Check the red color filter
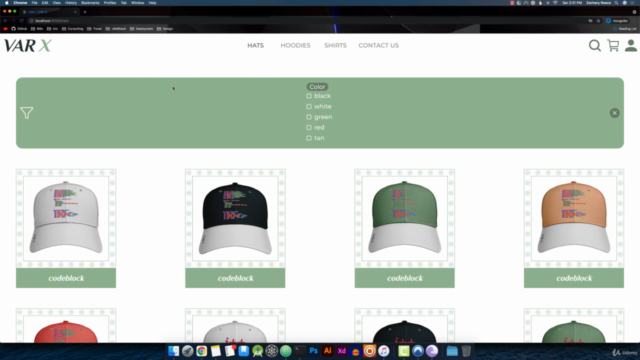Image resolution: width=640 pixels, height=360 pixels. click(309, 128)
